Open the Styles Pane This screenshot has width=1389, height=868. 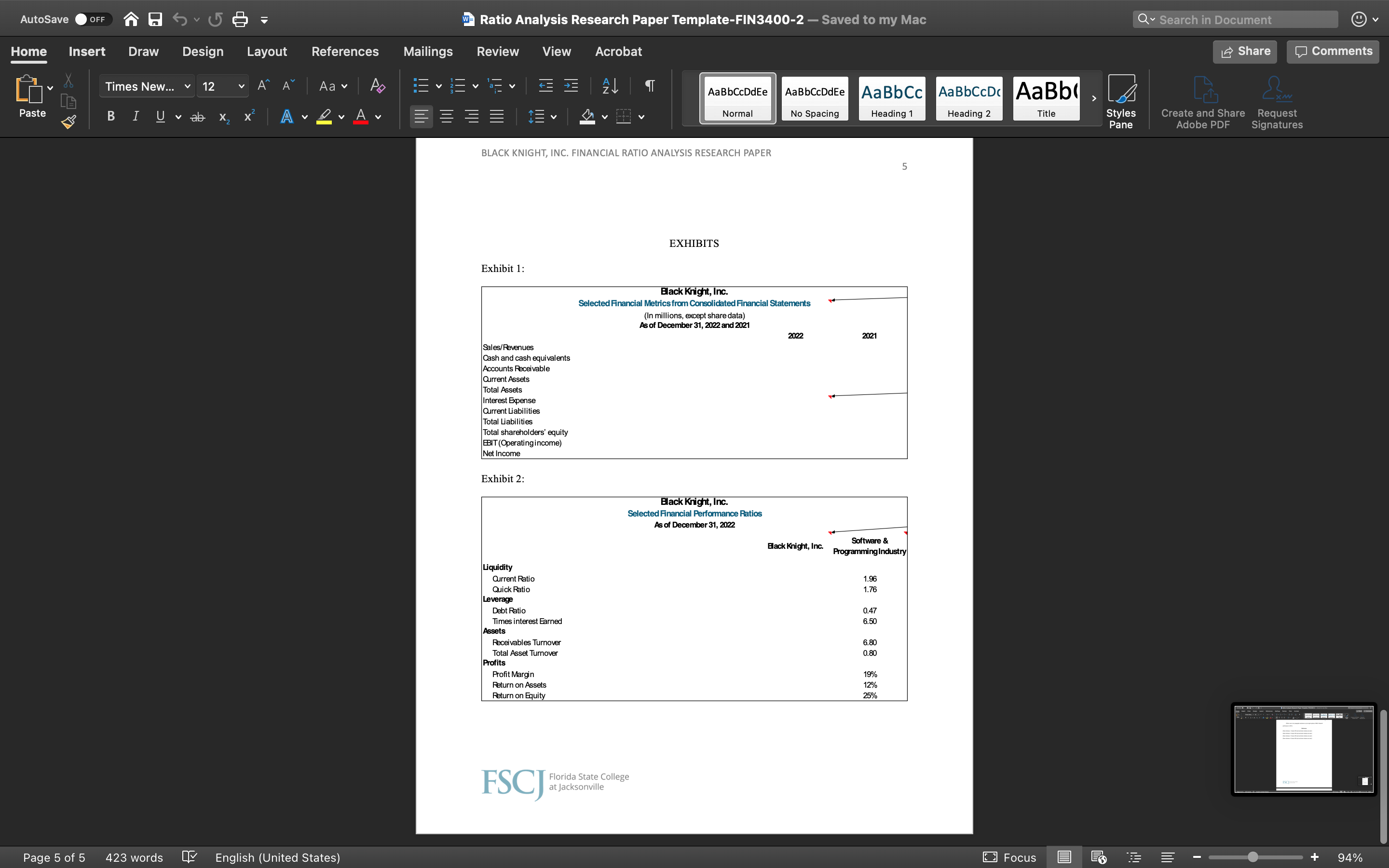click(1120, 102)
